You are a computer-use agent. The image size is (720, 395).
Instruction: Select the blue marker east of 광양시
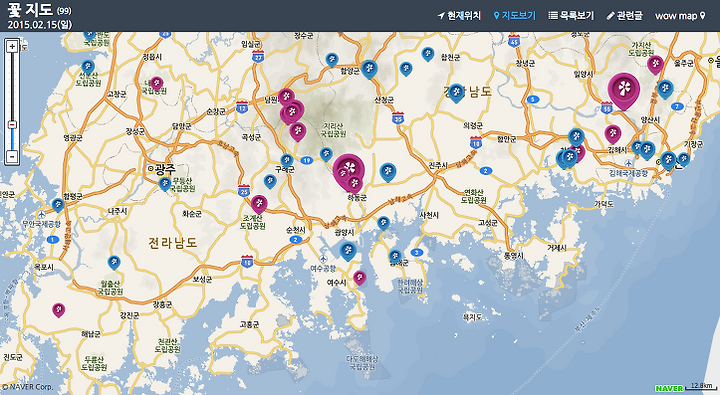pos(383,223)
